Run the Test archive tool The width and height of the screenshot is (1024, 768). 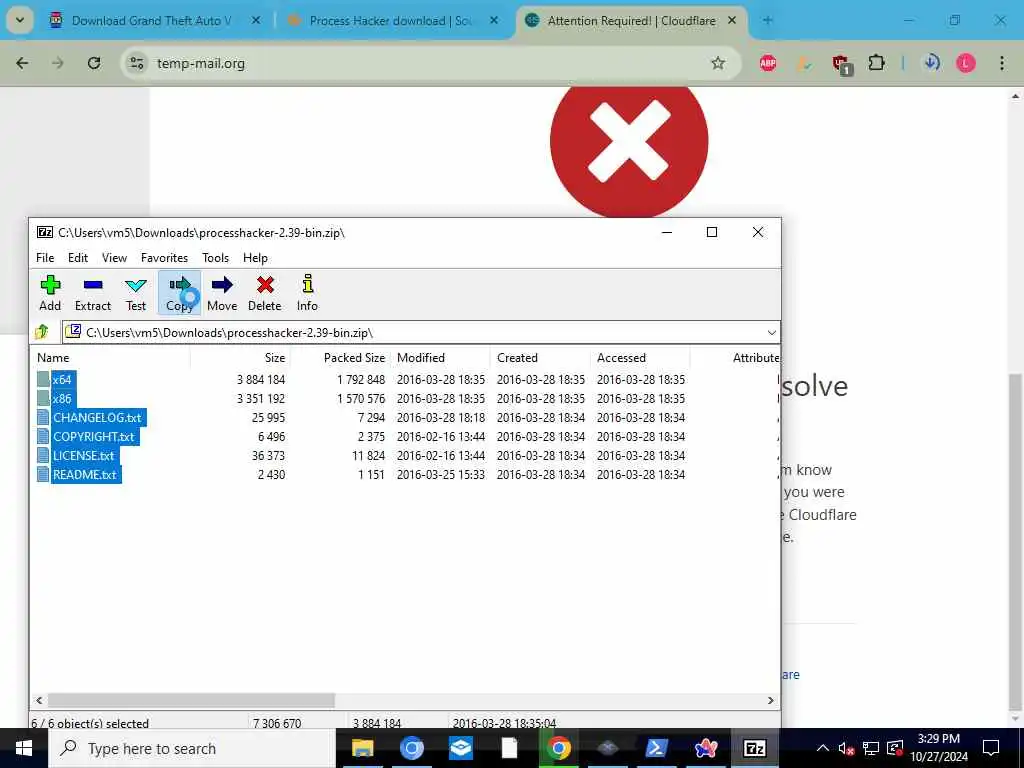[136, 293]
